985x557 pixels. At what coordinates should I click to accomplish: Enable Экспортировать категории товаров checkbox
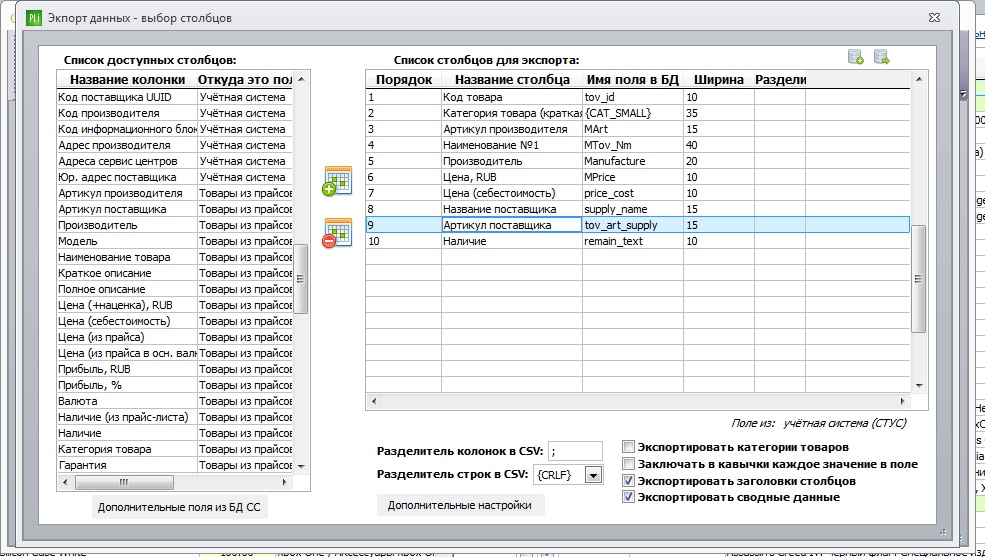[x=628, y=447]
